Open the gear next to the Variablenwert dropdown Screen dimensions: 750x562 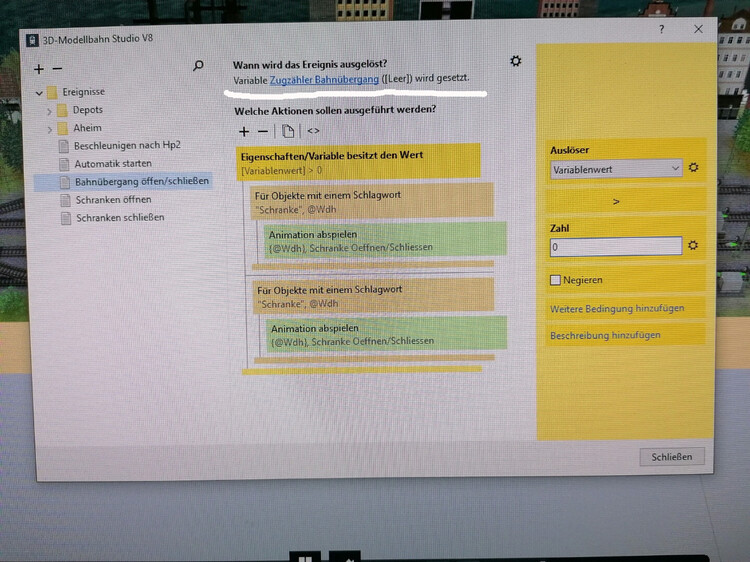[x=693, y=168]
